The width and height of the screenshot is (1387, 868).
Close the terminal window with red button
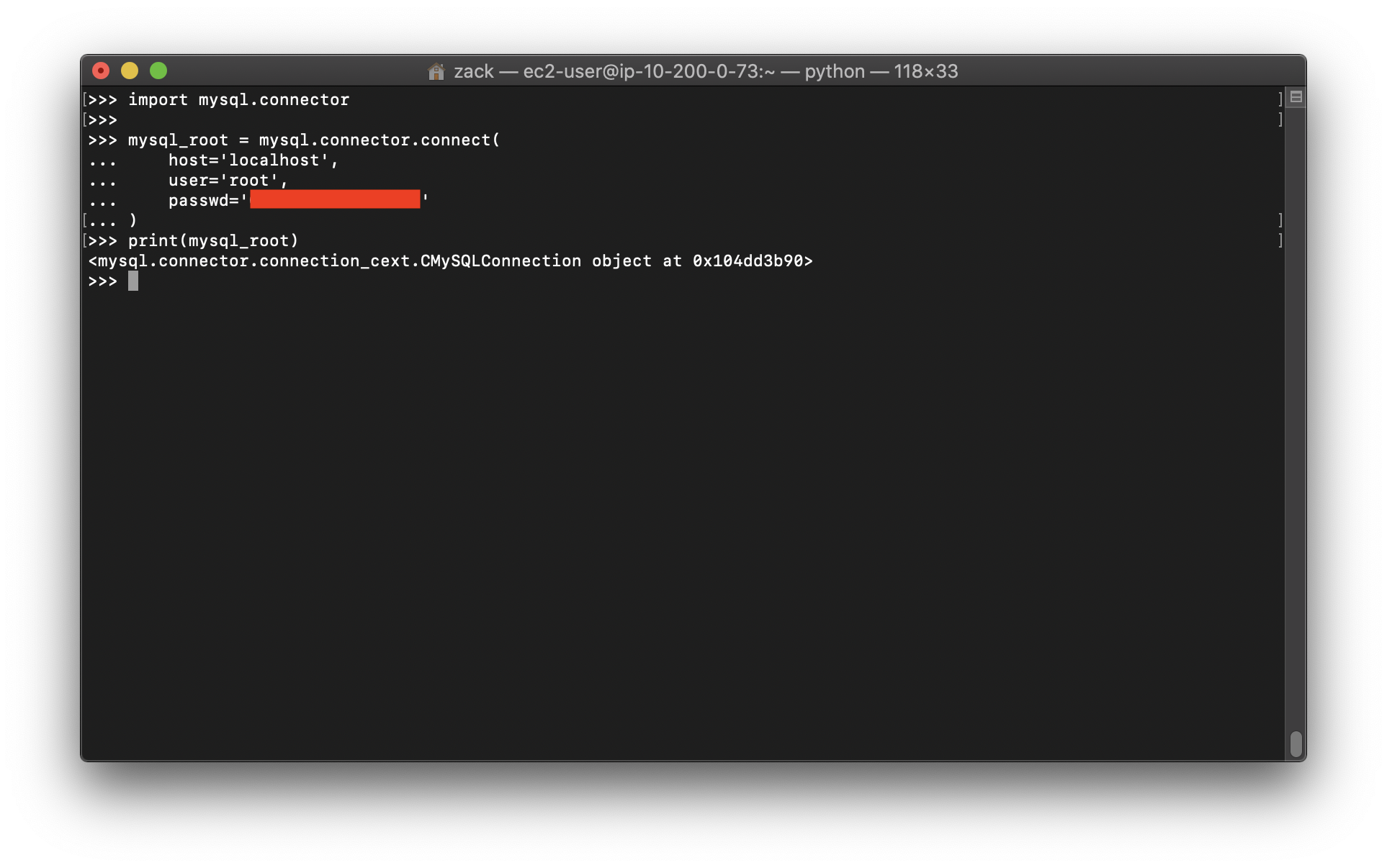[101, 71]
